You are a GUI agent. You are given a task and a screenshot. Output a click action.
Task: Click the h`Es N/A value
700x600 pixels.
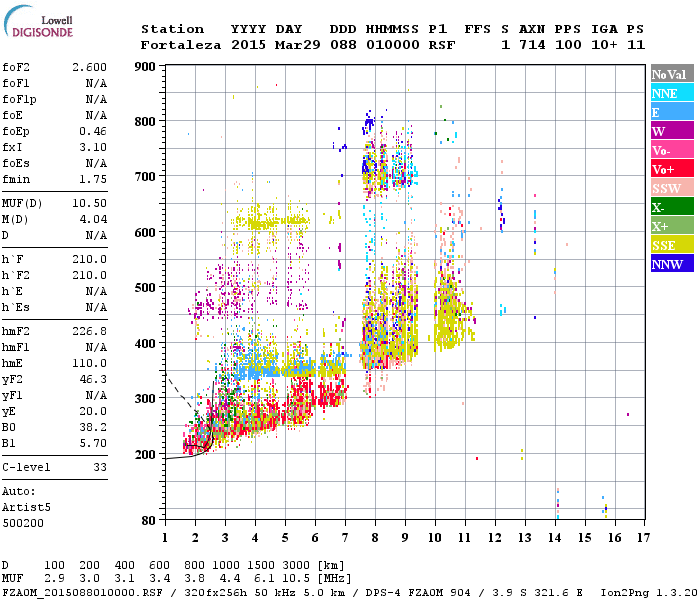[x=96, y=308]
